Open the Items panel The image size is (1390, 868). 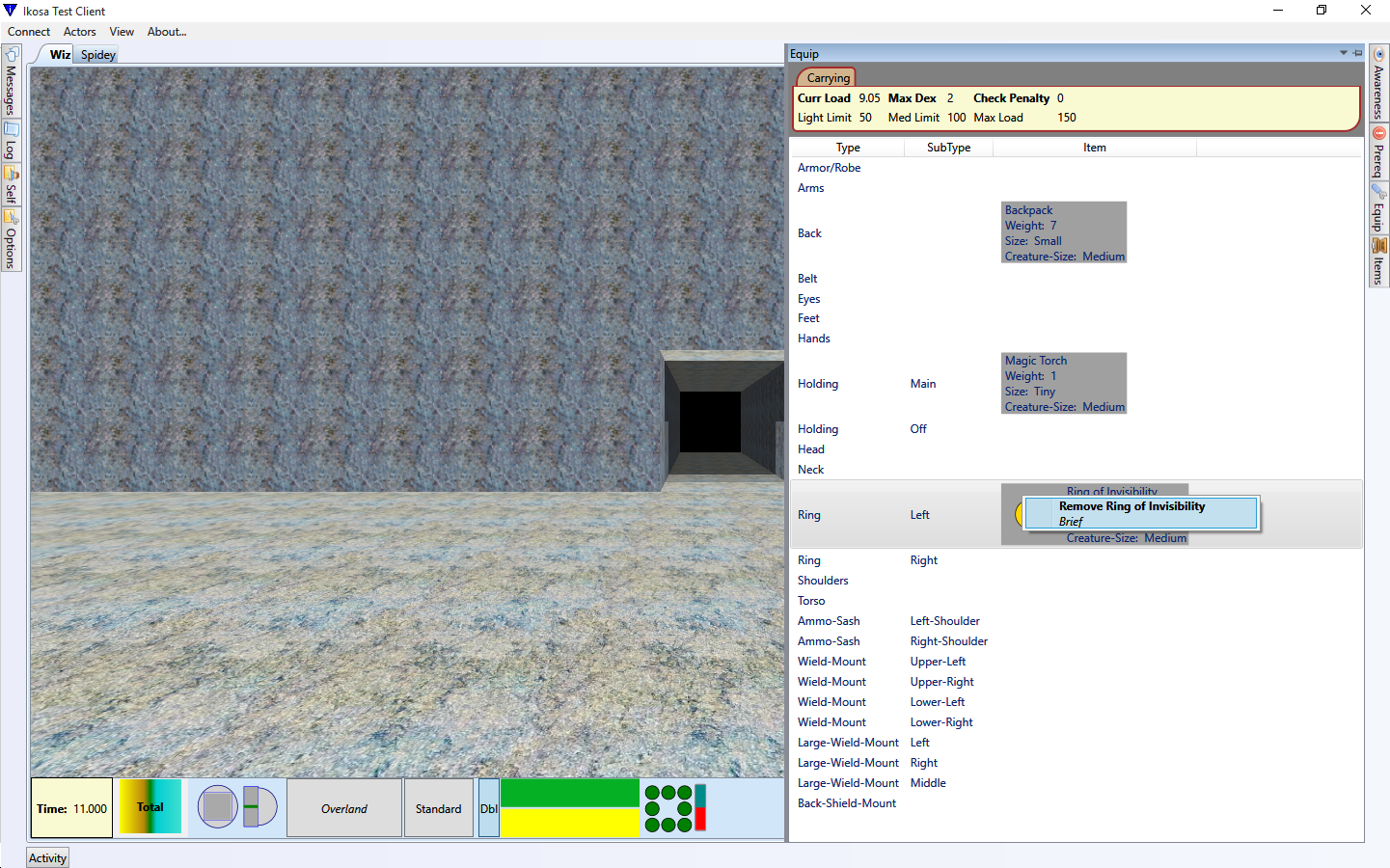[1378, 261]
